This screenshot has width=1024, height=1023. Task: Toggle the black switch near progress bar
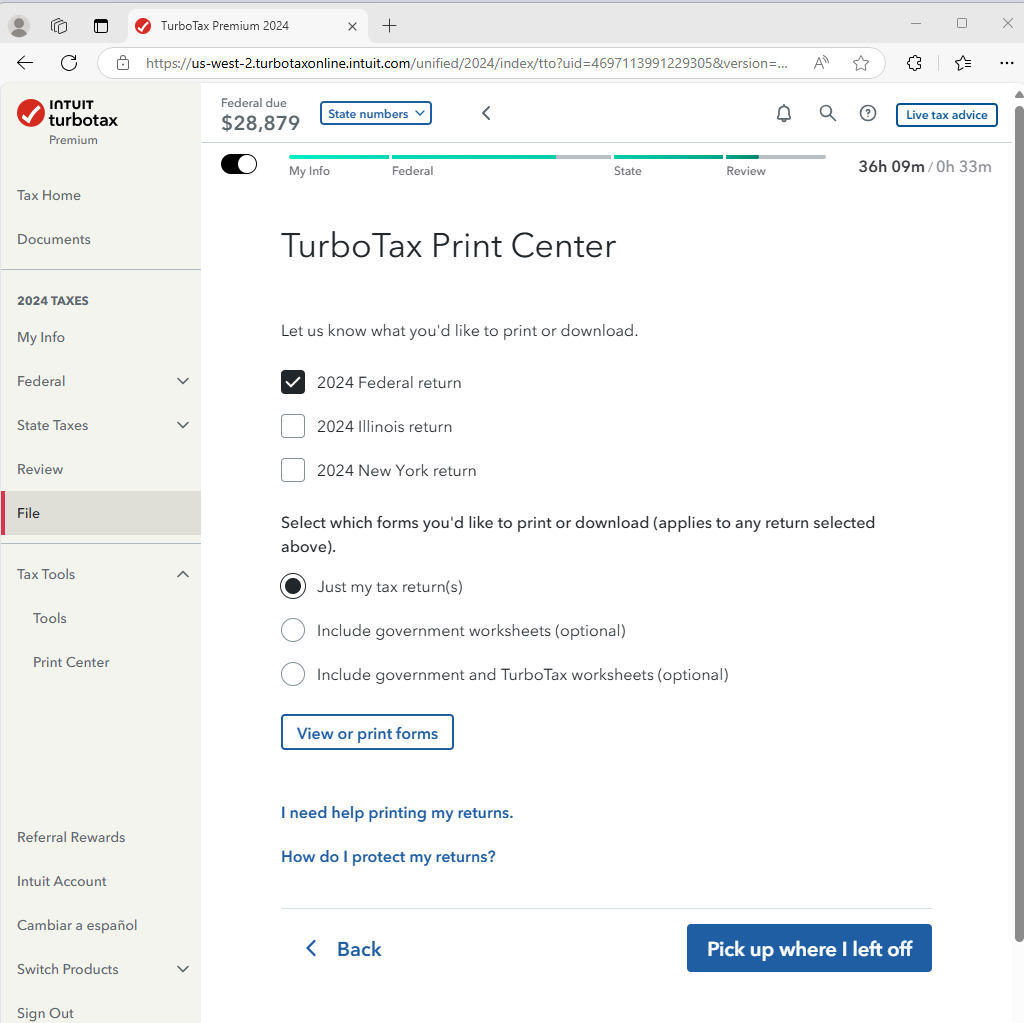tap(239, 164)
